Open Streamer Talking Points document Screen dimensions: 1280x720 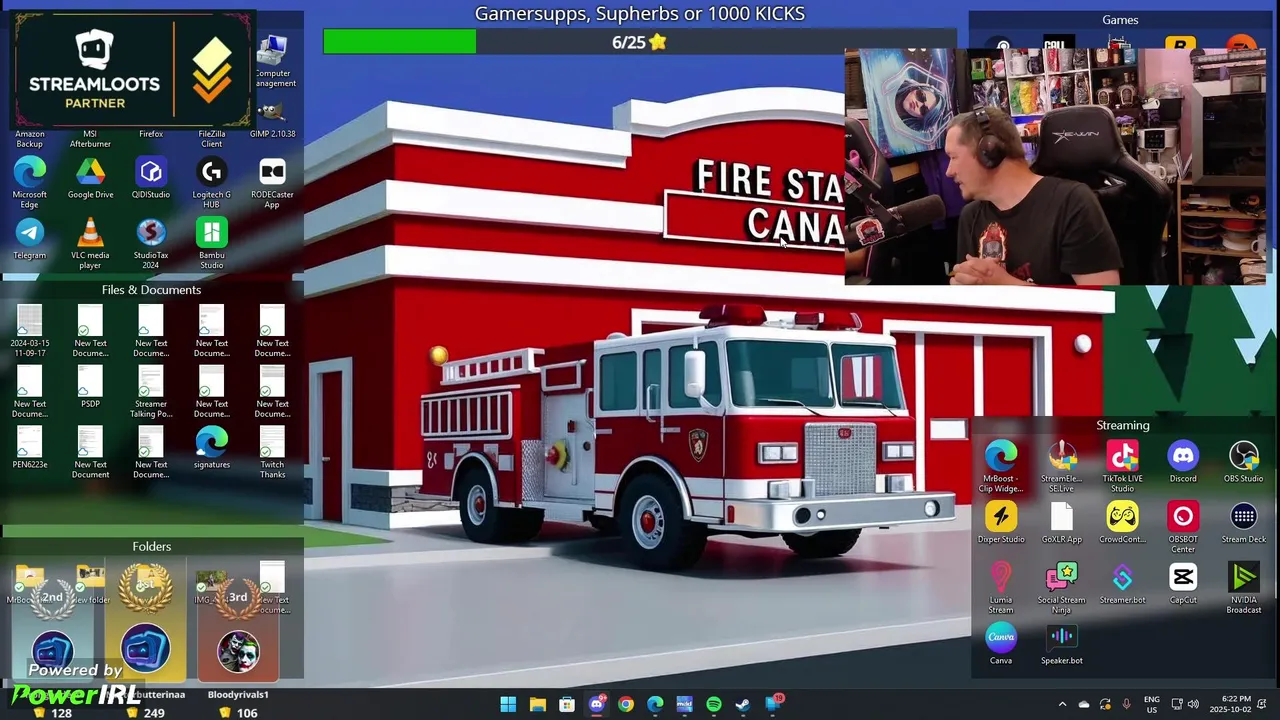(151, 392)
